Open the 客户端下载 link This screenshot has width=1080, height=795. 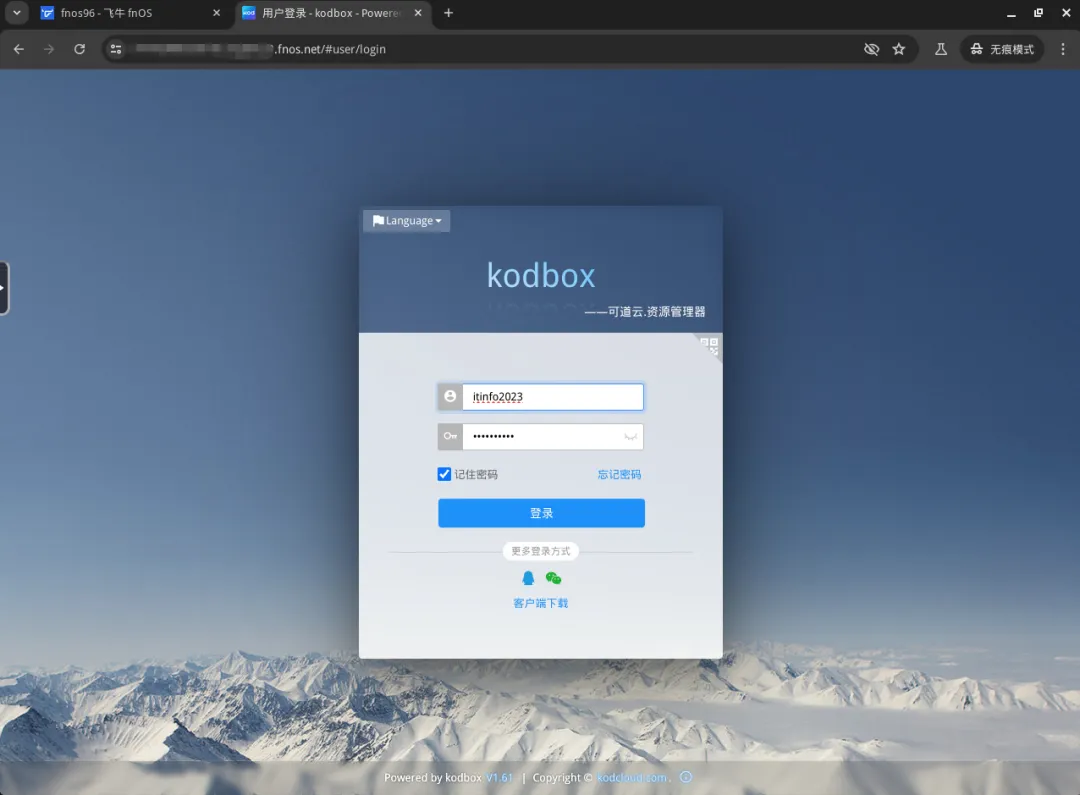click(x=541, y=603)
